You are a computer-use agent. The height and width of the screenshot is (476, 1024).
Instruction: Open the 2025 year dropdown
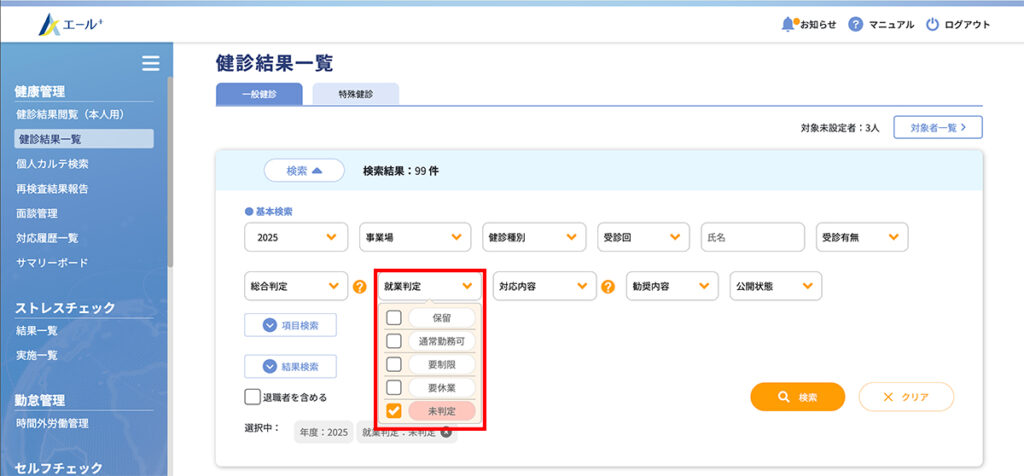click(295, 237)
